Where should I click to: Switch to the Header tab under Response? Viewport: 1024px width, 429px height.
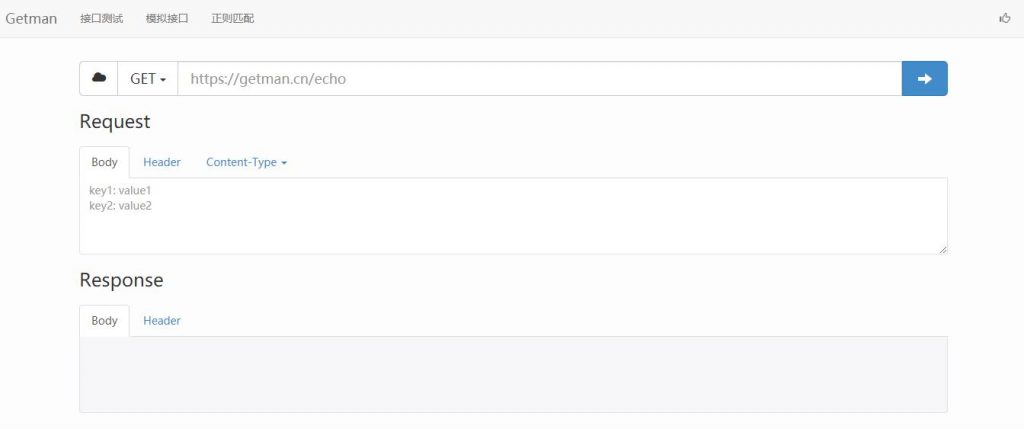click(x=162, y=321)
